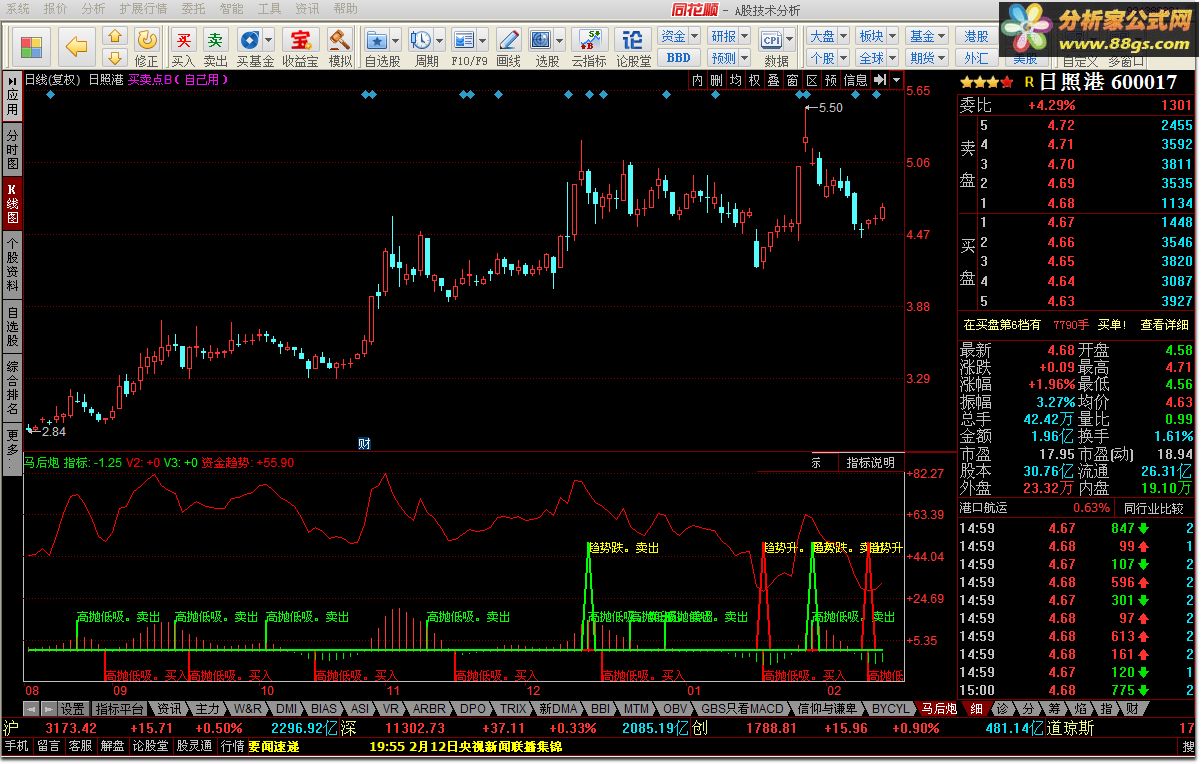Image resolution: width=1201 pixels, height=764 pixels.
Task: Switch to the MACD indicator tab
Action: 744,709
